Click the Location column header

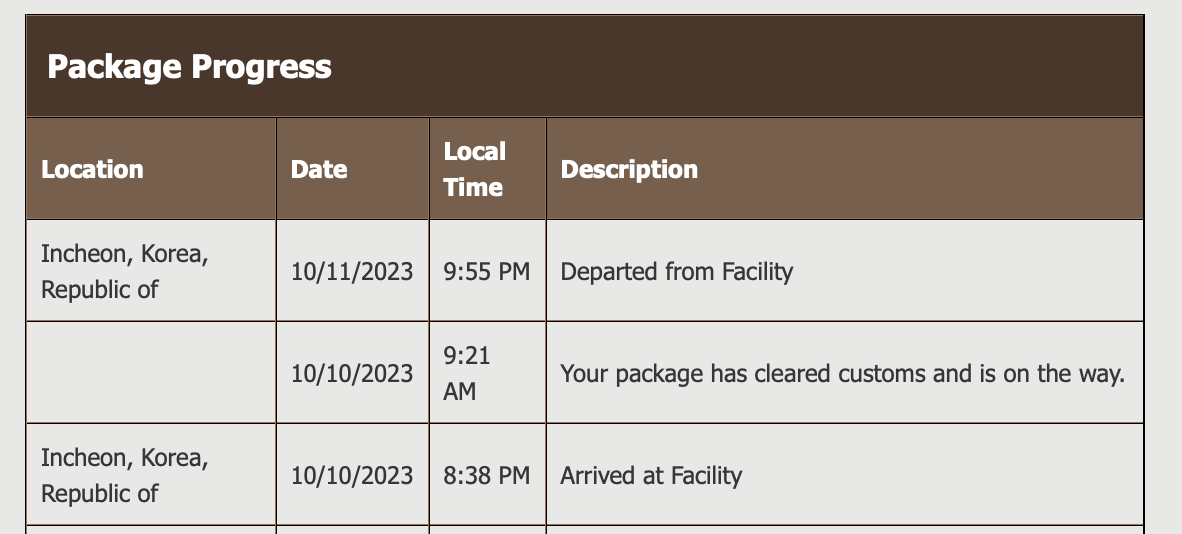pos(92,170)
